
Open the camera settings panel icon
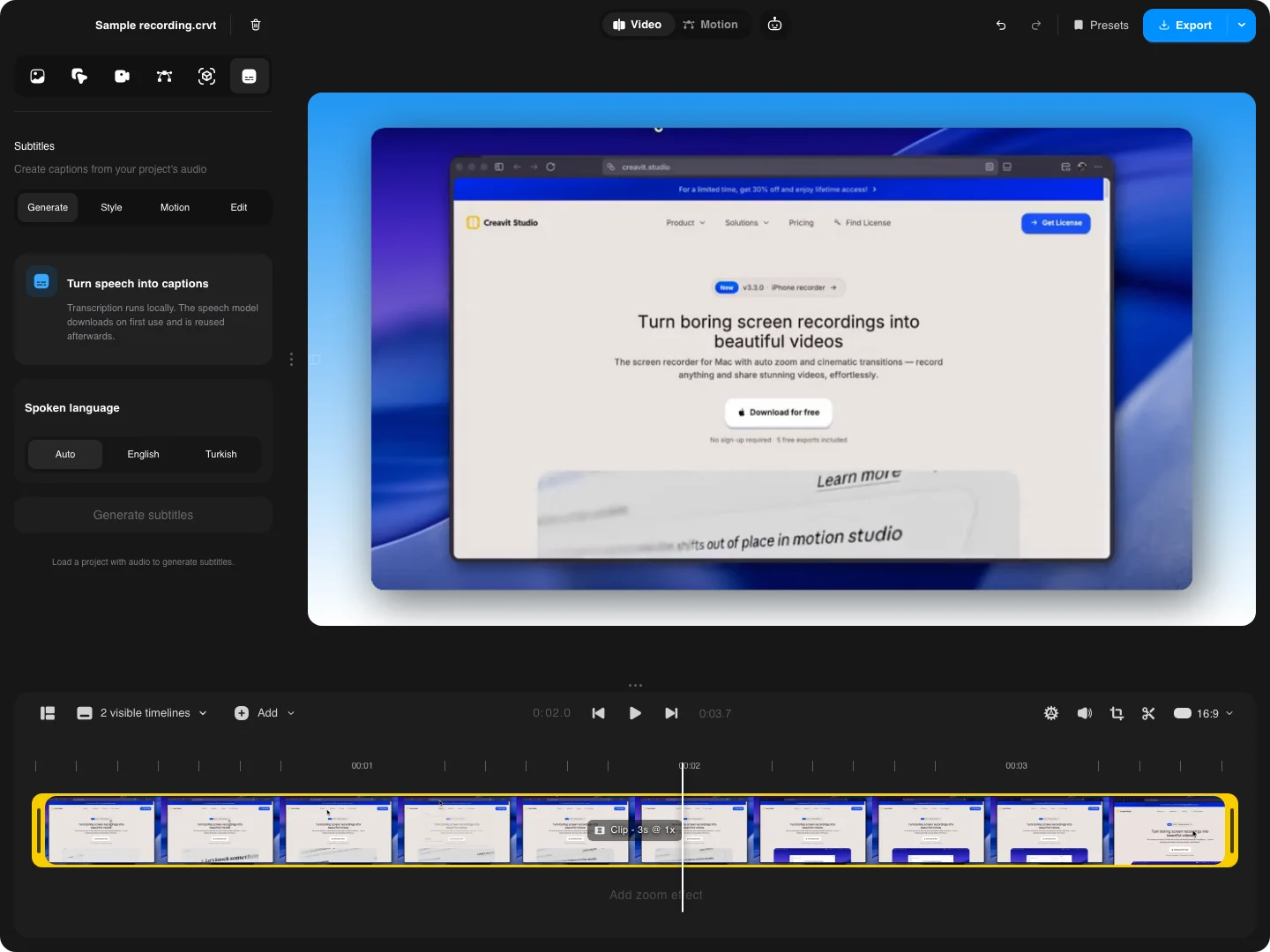click(x=122, y=77)
